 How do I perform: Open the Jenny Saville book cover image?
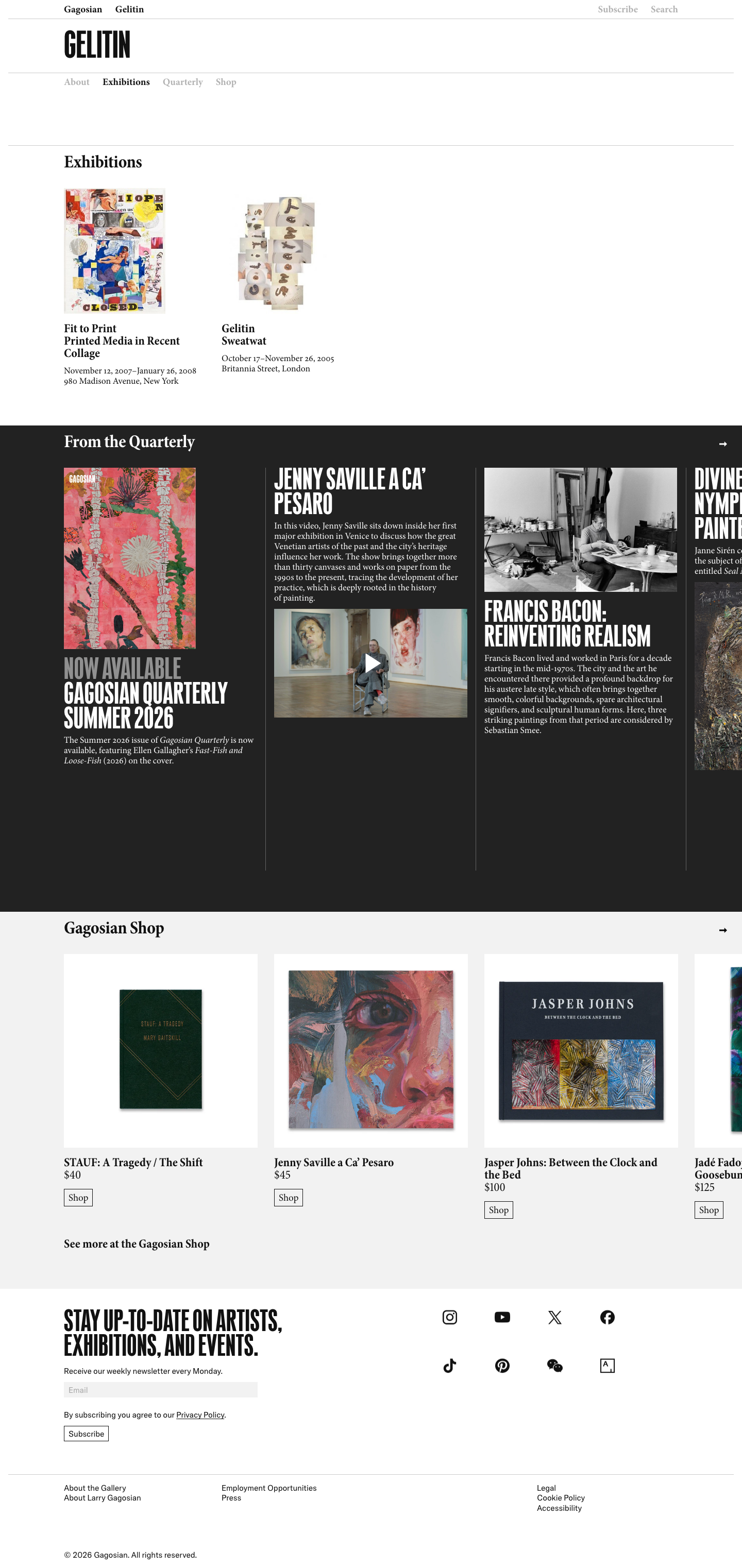tap(370, 1051)
